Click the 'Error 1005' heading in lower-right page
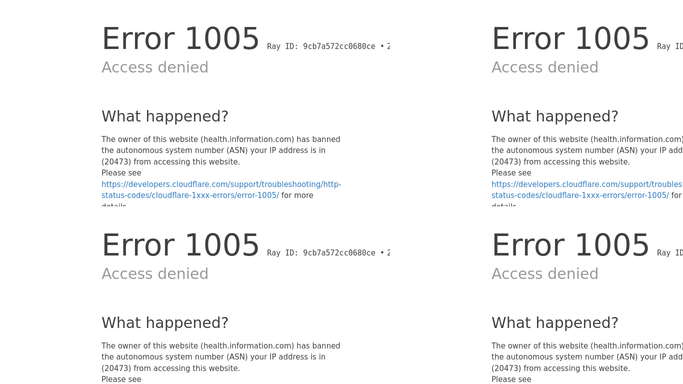Screen dimensions: 683x384 pos(571,245)
